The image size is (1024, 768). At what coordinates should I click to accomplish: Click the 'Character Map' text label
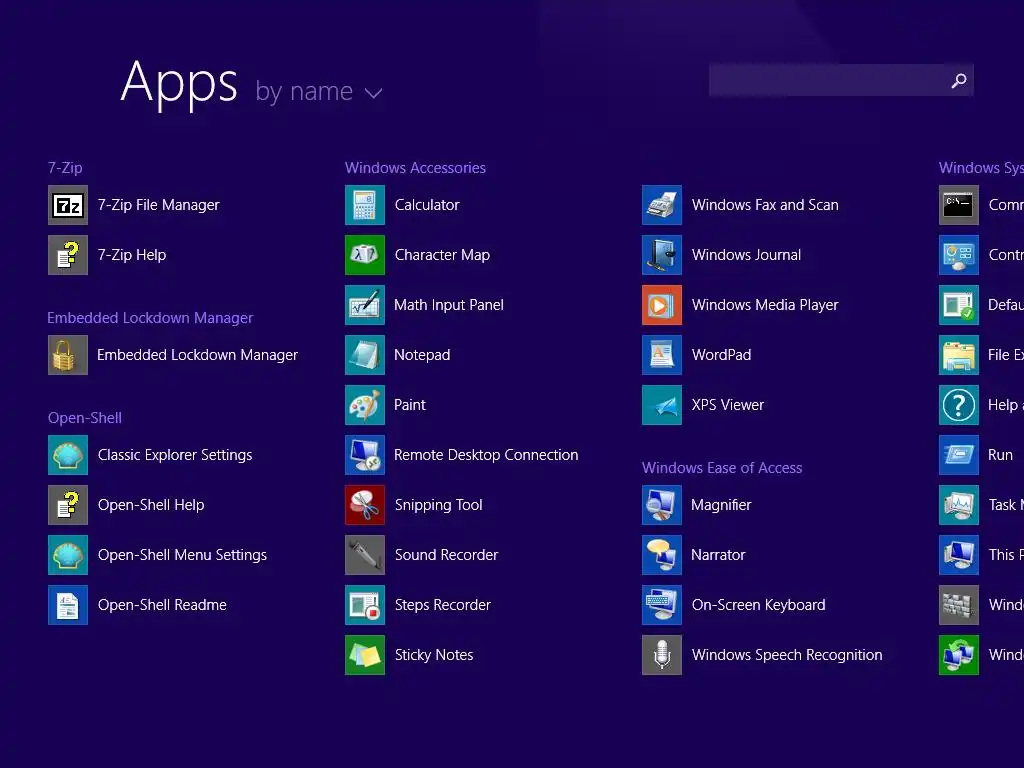click(x=442, y=255)
